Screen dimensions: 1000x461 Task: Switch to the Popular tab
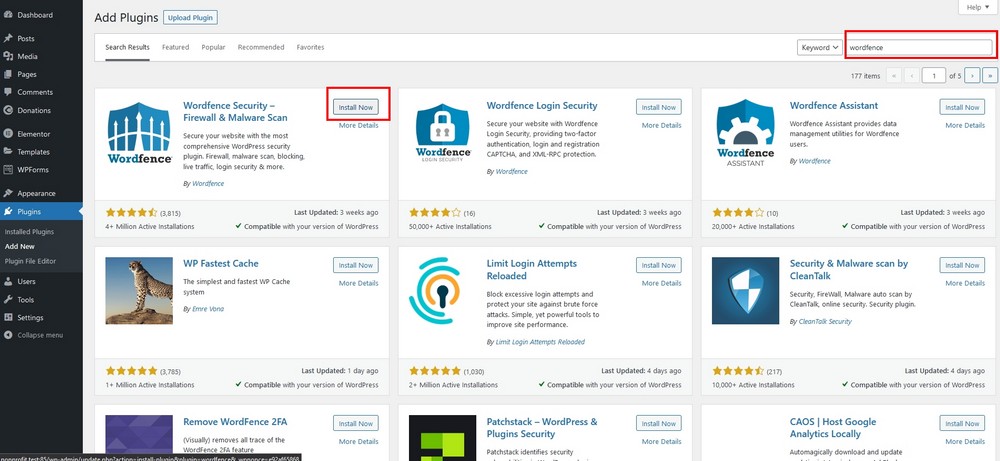(213, 47)
